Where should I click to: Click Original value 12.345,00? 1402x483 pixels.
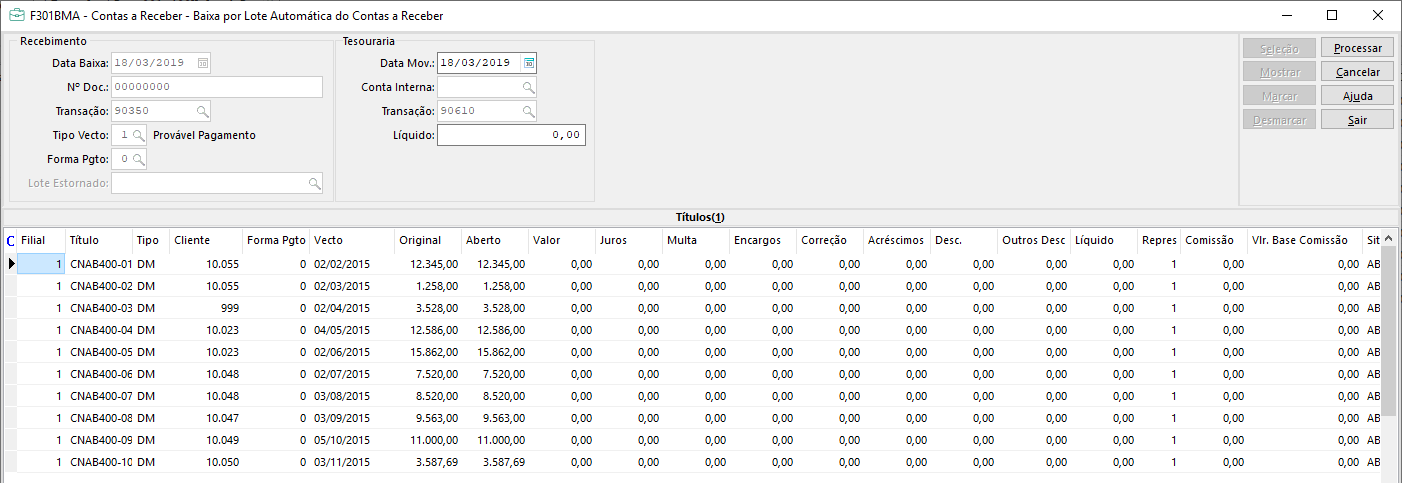point(434,264)
